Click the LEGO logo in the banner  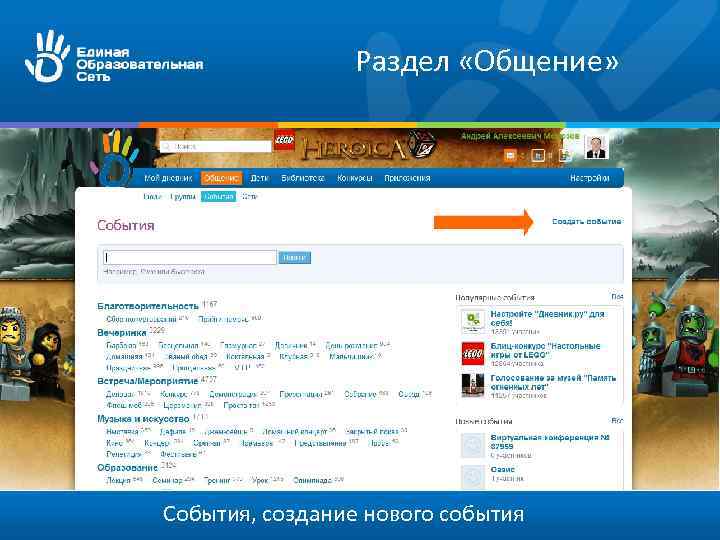284,141
